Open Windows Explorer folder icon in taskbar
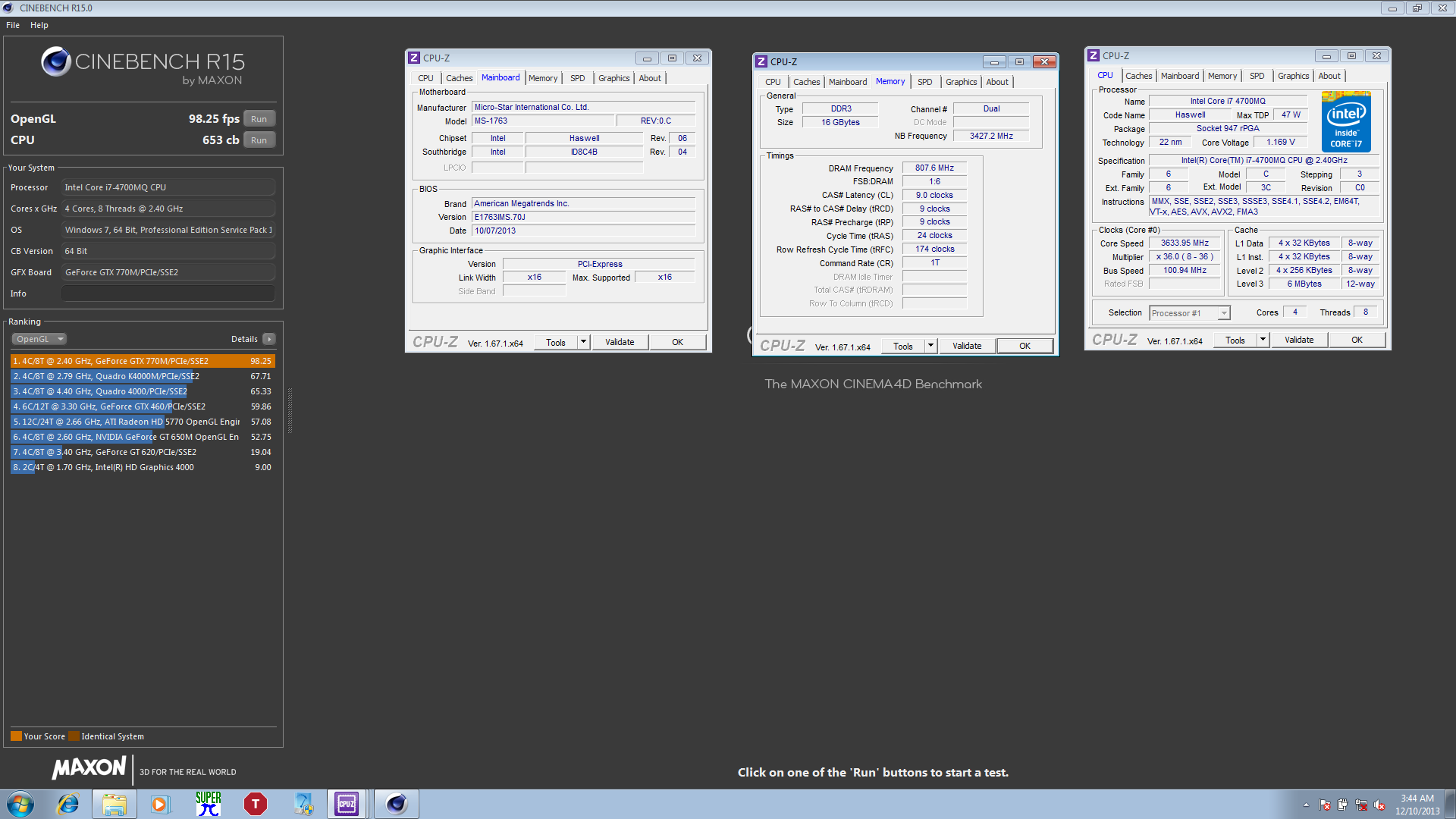Image resolution: width=1456 pixels, height=819 pixels. 115,804
